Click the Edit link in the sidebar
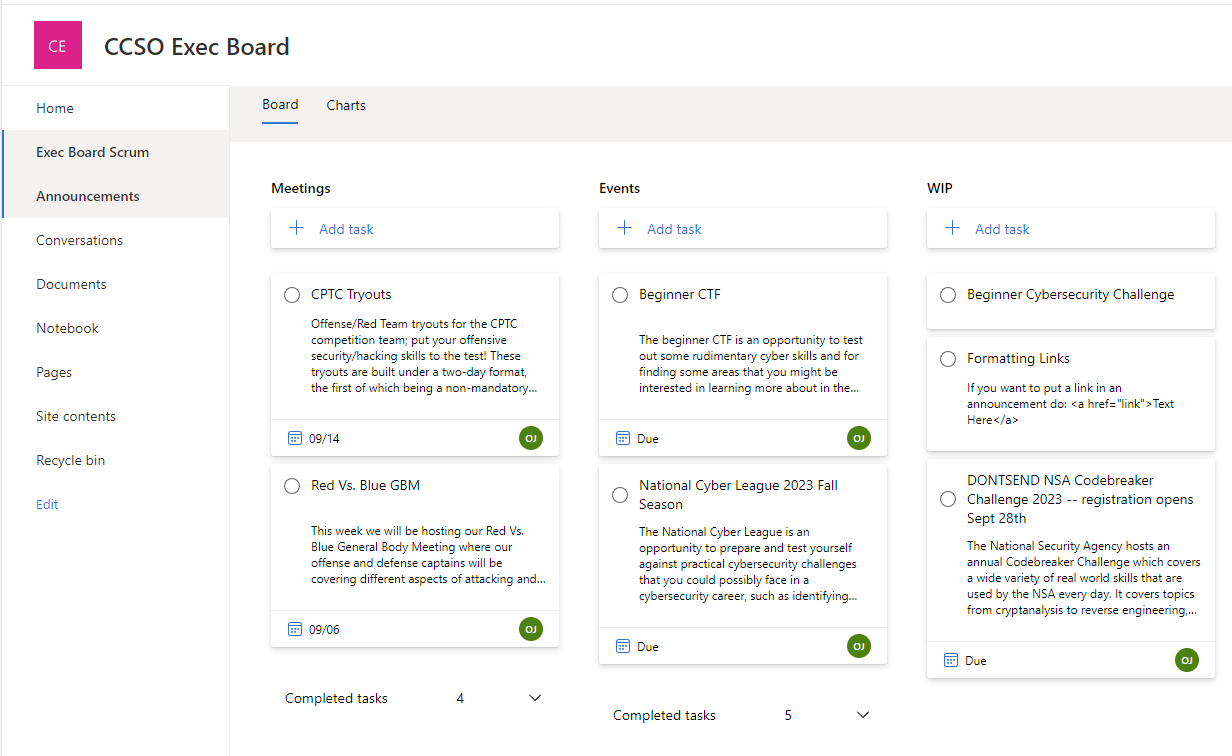Screen dimensions: 1232x756 pyautogui.click(x=46, y=504)
